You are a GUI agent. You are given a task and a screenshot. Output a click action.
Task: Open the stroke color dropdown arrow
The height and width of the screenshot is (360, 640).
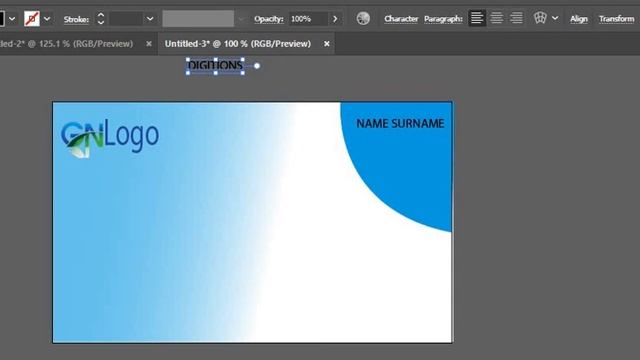click(47, 19)
